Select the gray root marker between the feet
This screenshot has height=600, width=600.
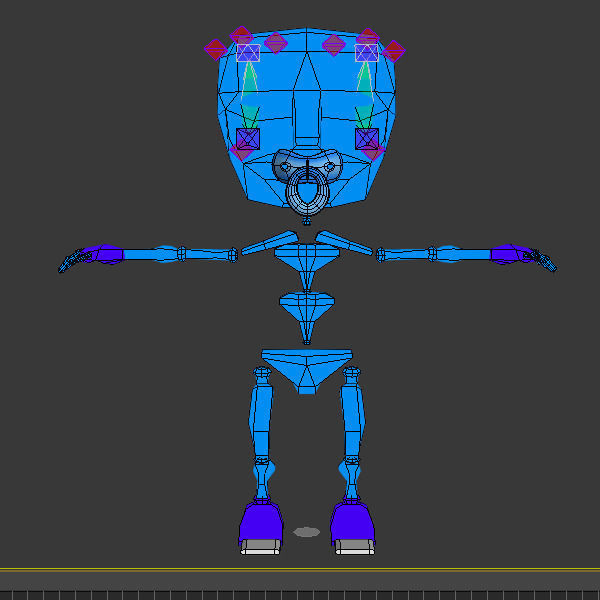307,532
